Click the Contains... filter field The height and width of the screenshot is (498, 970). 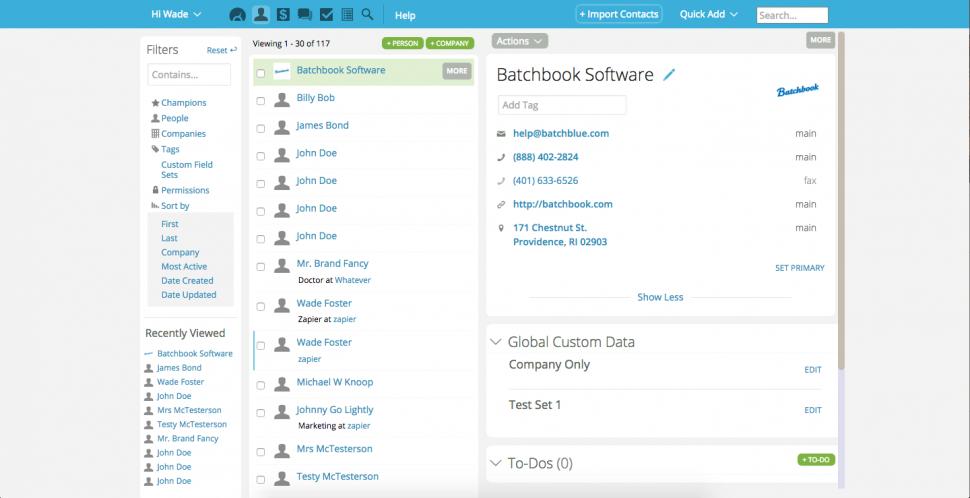[x=189, y=74]
